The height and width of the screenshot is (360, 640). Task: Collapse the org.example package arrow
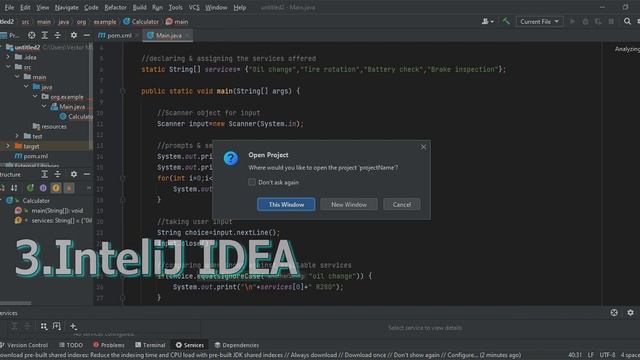click(35, 97)
